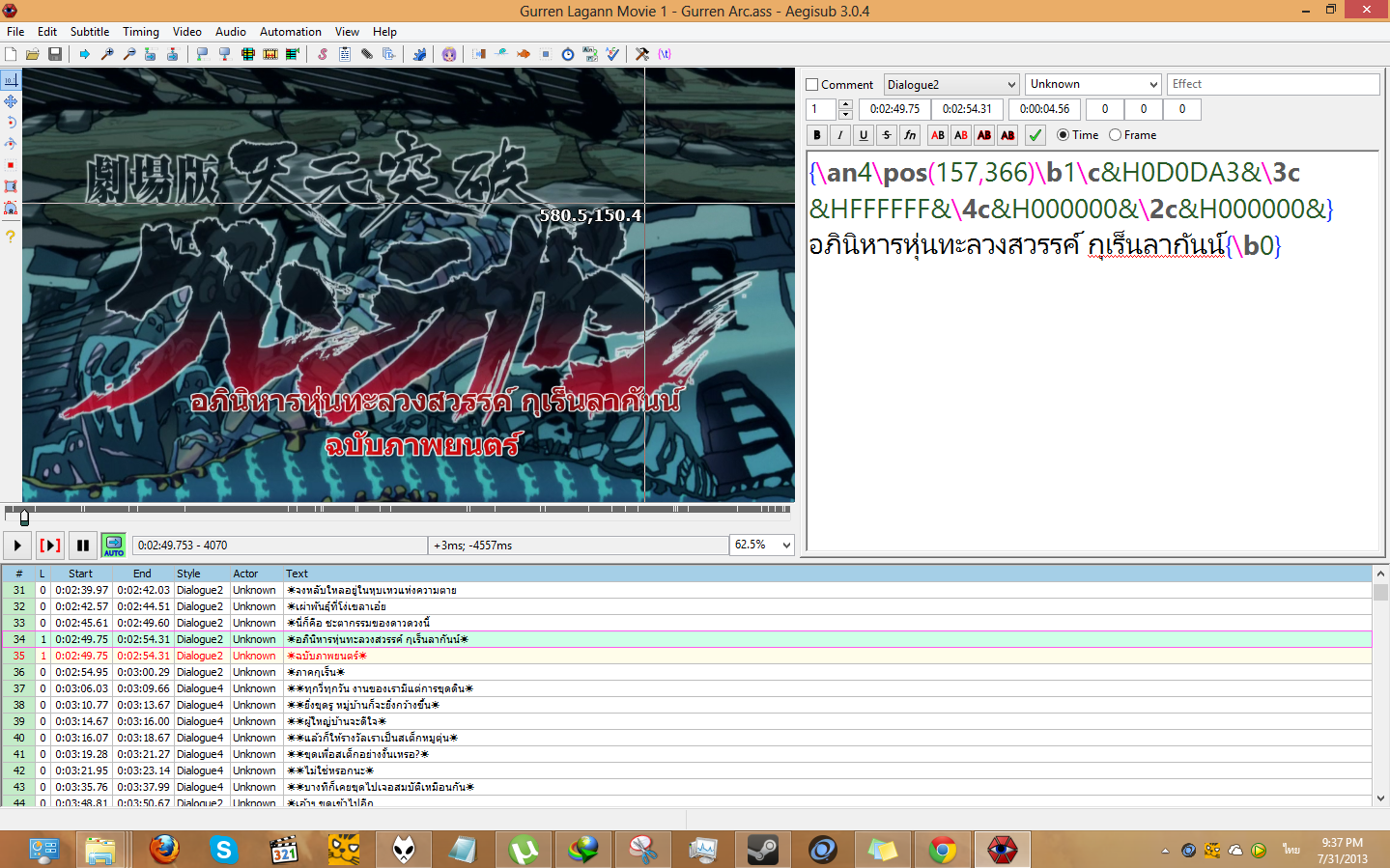This screenshot has height=868, width=1390.
Task: Zoom video in with the magnifier plus
Action: (x=107, y=54)
